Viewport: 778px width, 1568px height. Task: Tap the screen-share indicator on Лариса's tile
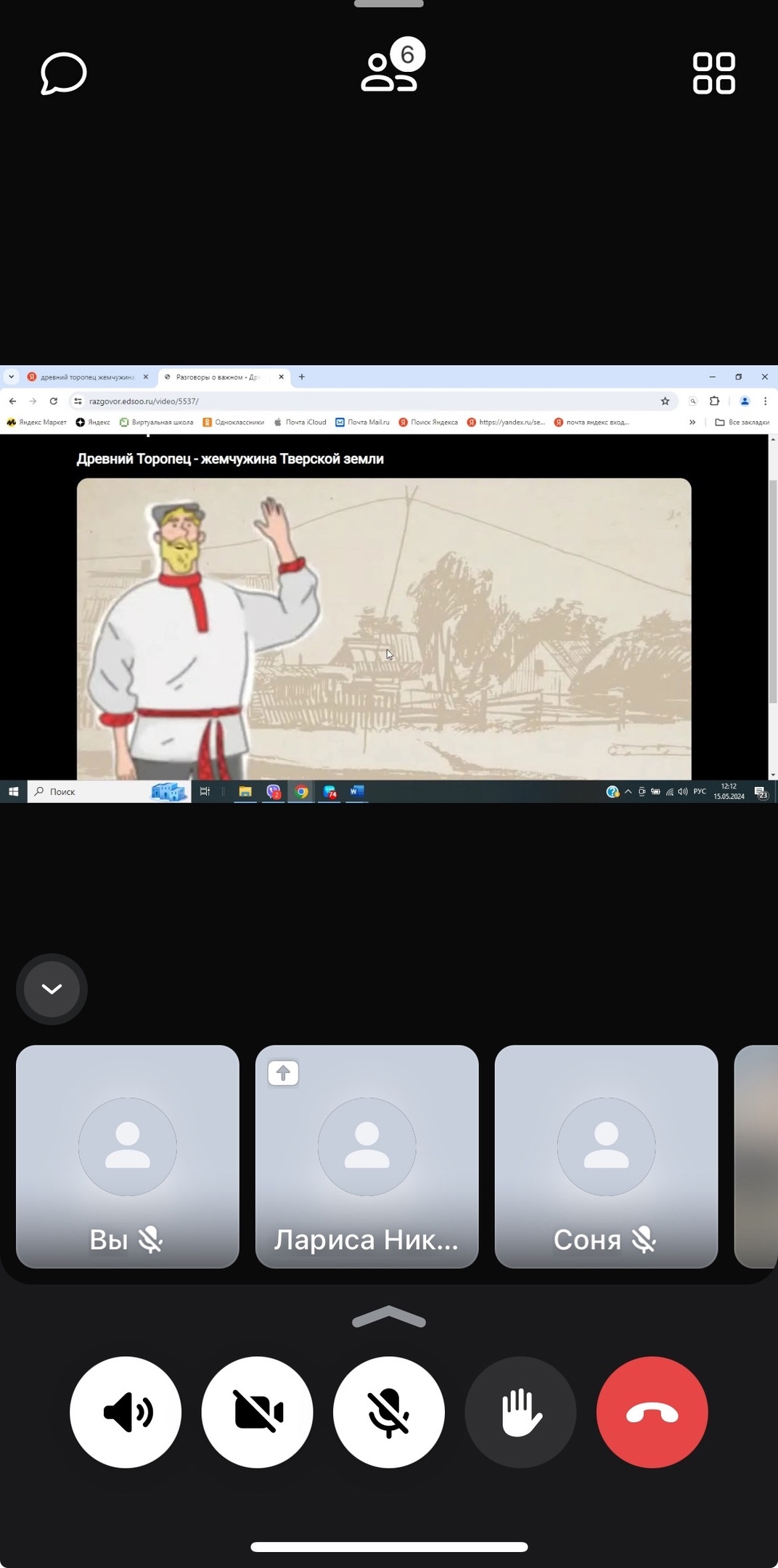[283, 1073]
